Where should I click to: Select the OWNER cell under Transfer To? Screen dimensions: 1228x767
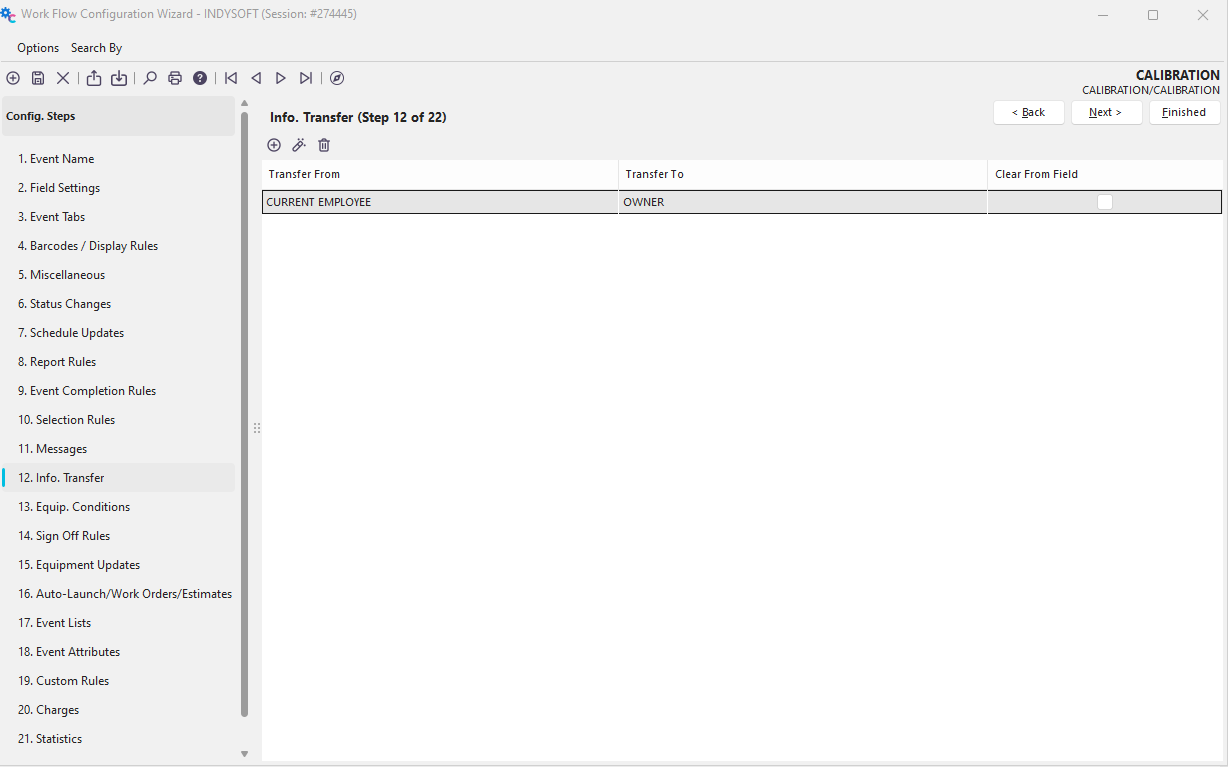coord(802,202)
